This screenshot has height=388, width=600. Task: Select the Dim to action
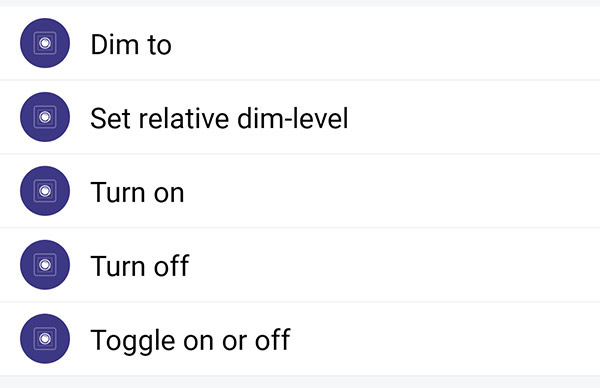click(x=300, y=43)
